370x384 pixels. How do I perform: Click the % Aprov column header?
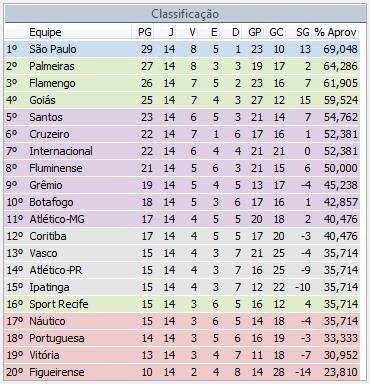335,32
